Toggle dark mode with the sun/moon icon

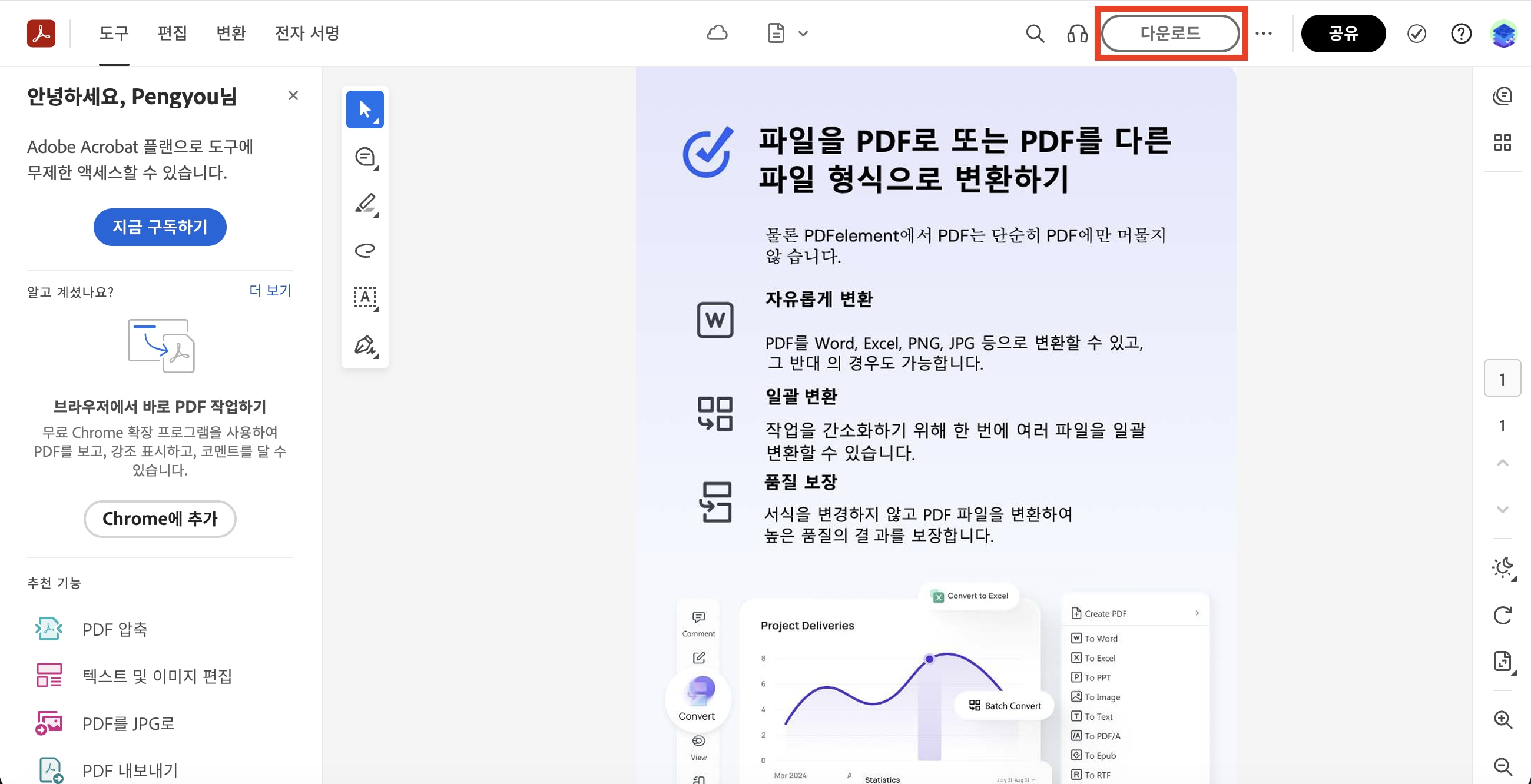click(1503, 568)
